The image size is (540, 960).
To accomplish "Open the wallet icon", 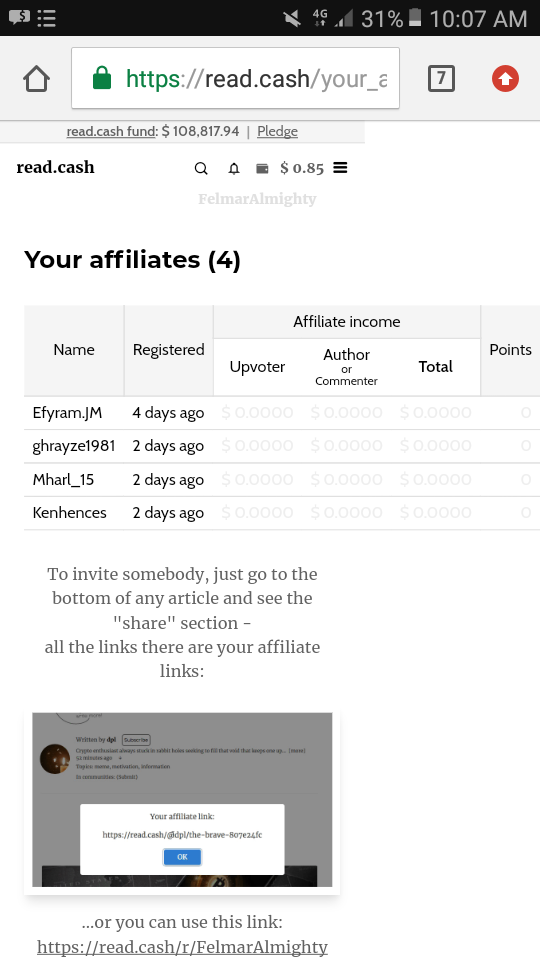I will coord(262,168).
